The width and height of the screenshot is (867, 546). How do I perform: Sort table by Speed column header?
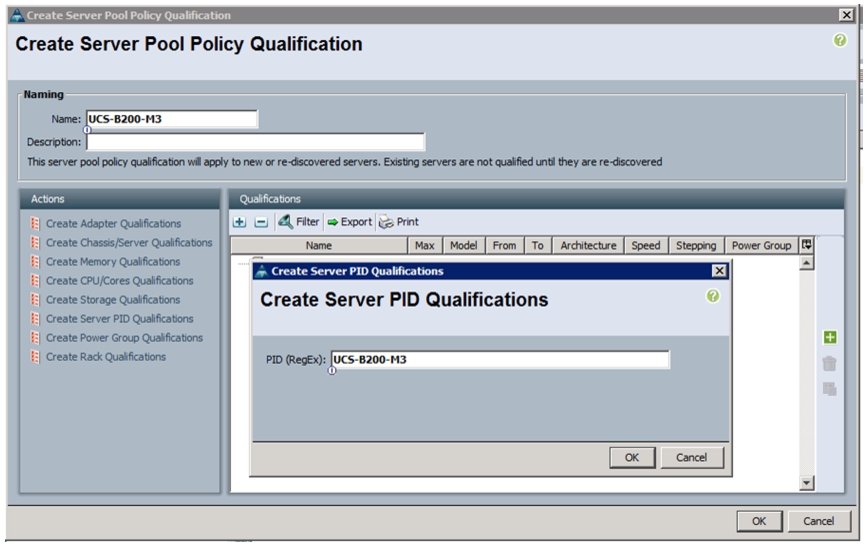[x=646, y=246]
